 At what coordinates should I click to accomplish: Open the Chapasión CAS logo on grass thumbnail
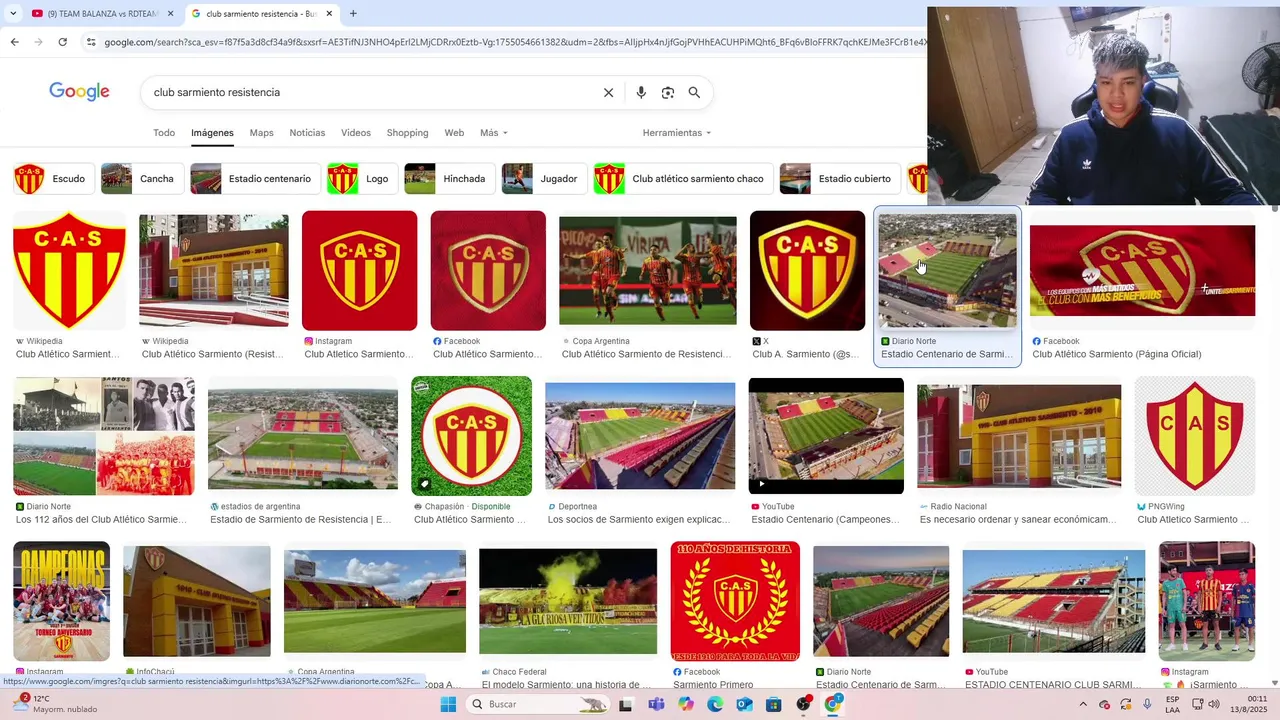471,436
